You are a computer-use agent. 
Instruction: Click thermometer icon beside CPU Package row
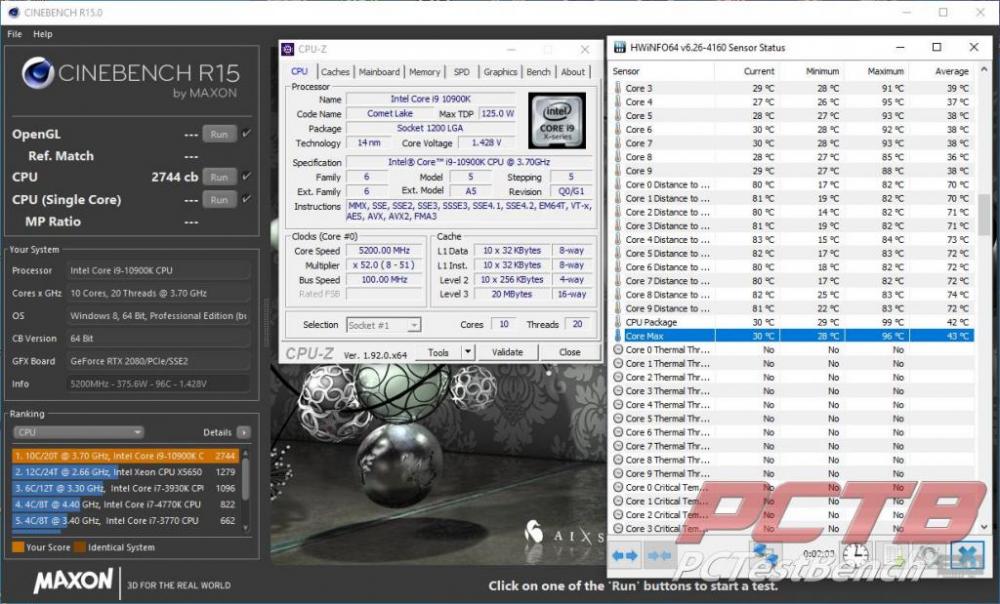(x=617, y=322)
